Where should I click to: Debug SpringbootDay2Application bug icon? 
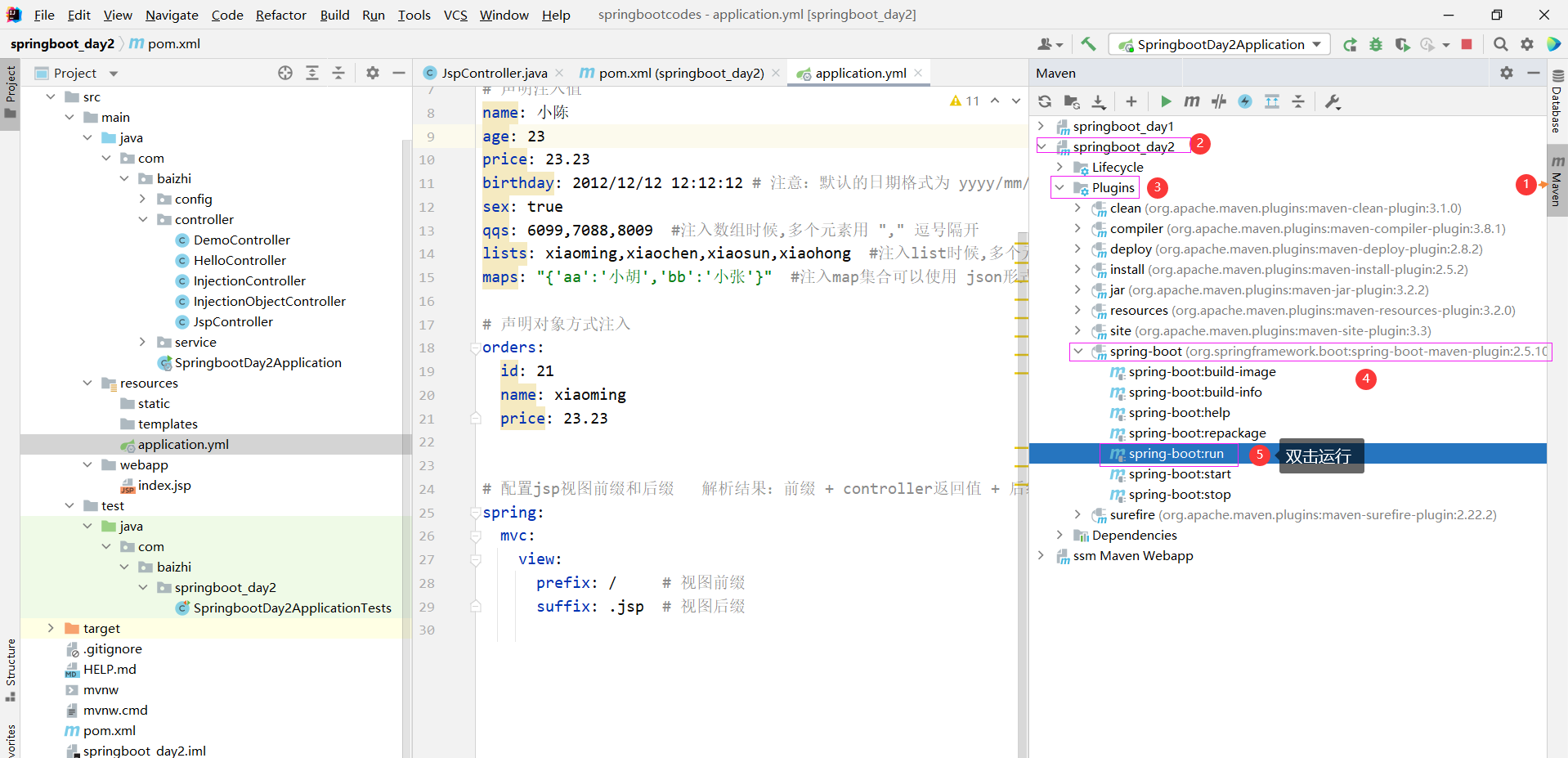tap(1376, 44)
